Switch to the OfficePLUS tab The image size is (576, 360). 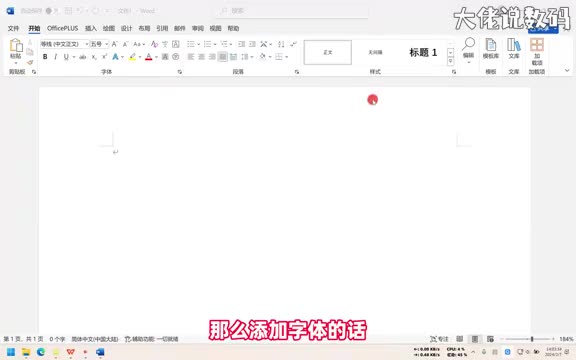62,28
